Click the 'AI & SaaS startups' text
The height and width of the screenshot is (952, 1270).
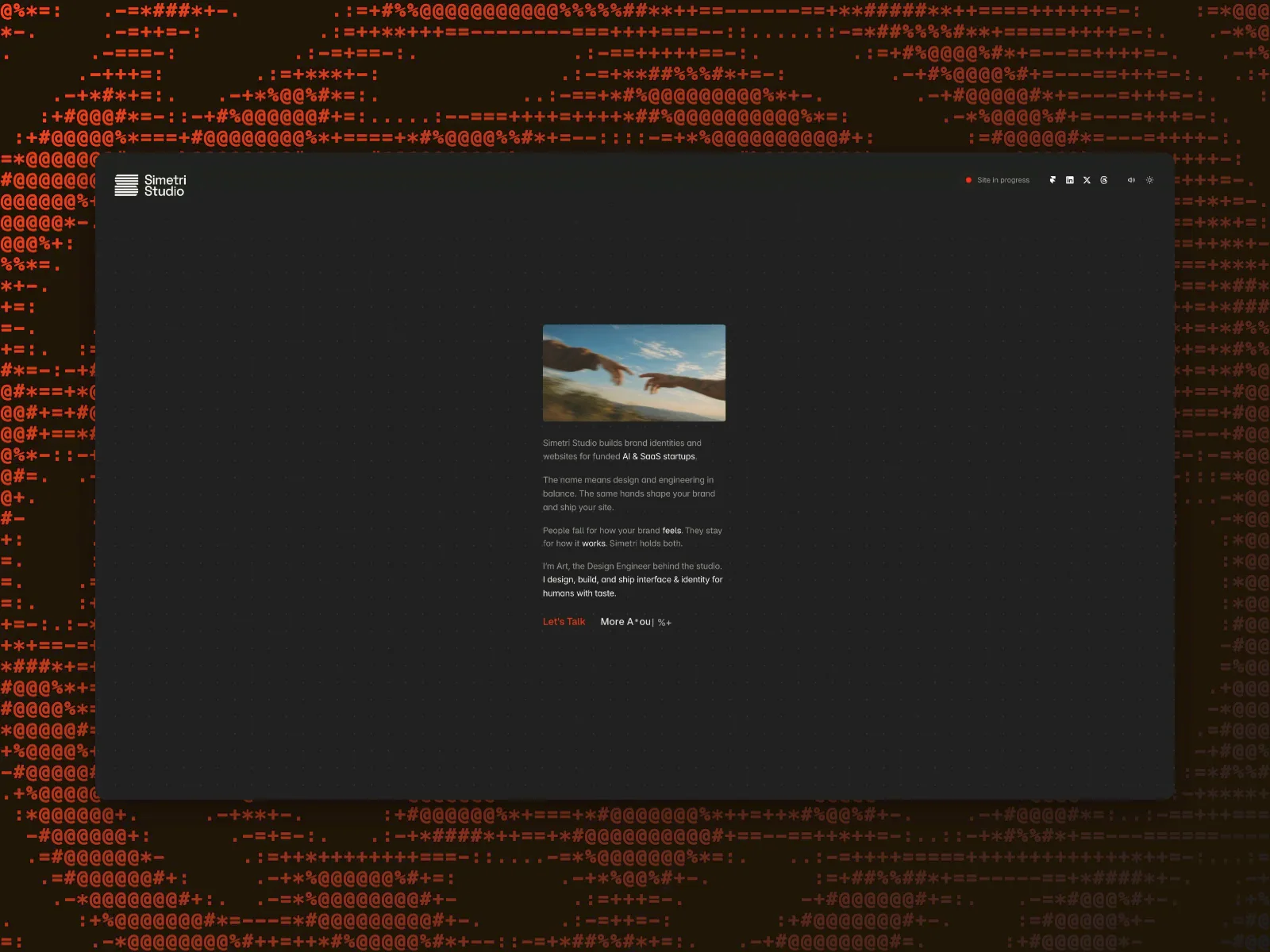(x=659, y=456)
